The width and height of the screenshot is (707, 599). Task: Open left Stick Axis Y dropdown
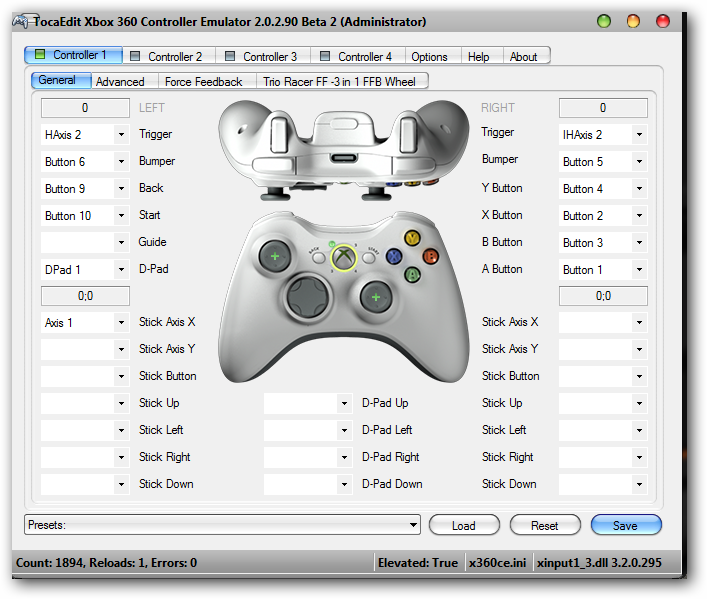85,349
